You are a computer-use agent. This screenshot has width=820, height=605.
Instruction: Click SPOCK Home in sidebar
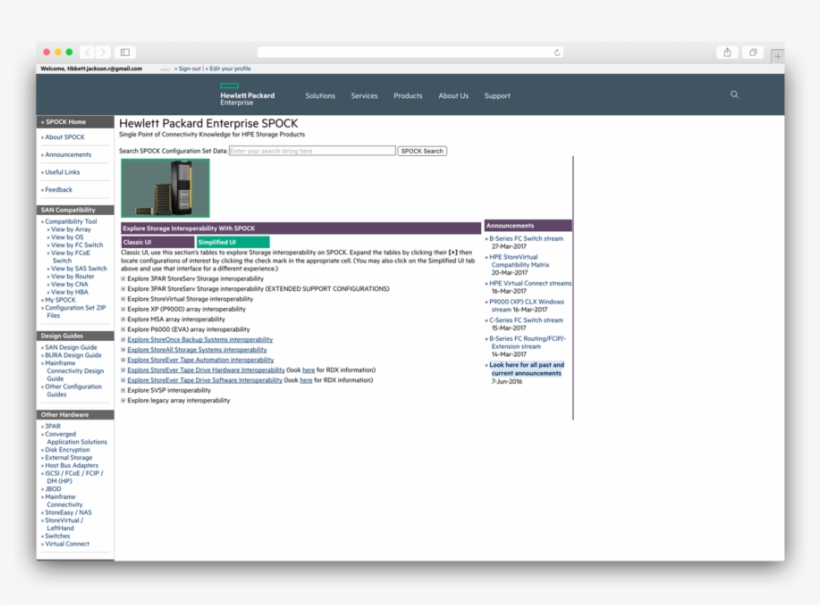(65, 122)
